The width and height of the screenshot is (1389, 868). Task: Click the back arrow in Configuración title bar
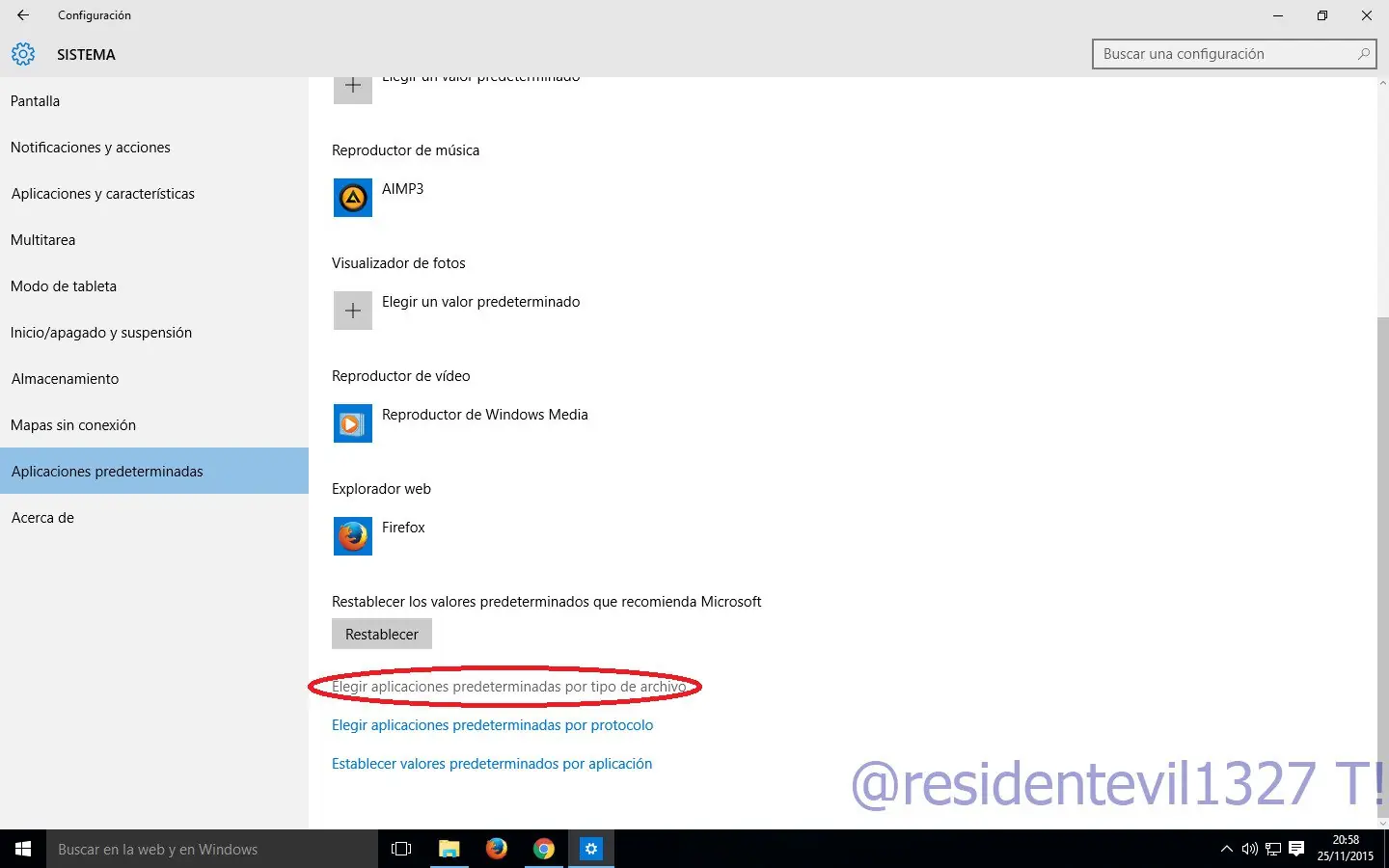[23, 15]
